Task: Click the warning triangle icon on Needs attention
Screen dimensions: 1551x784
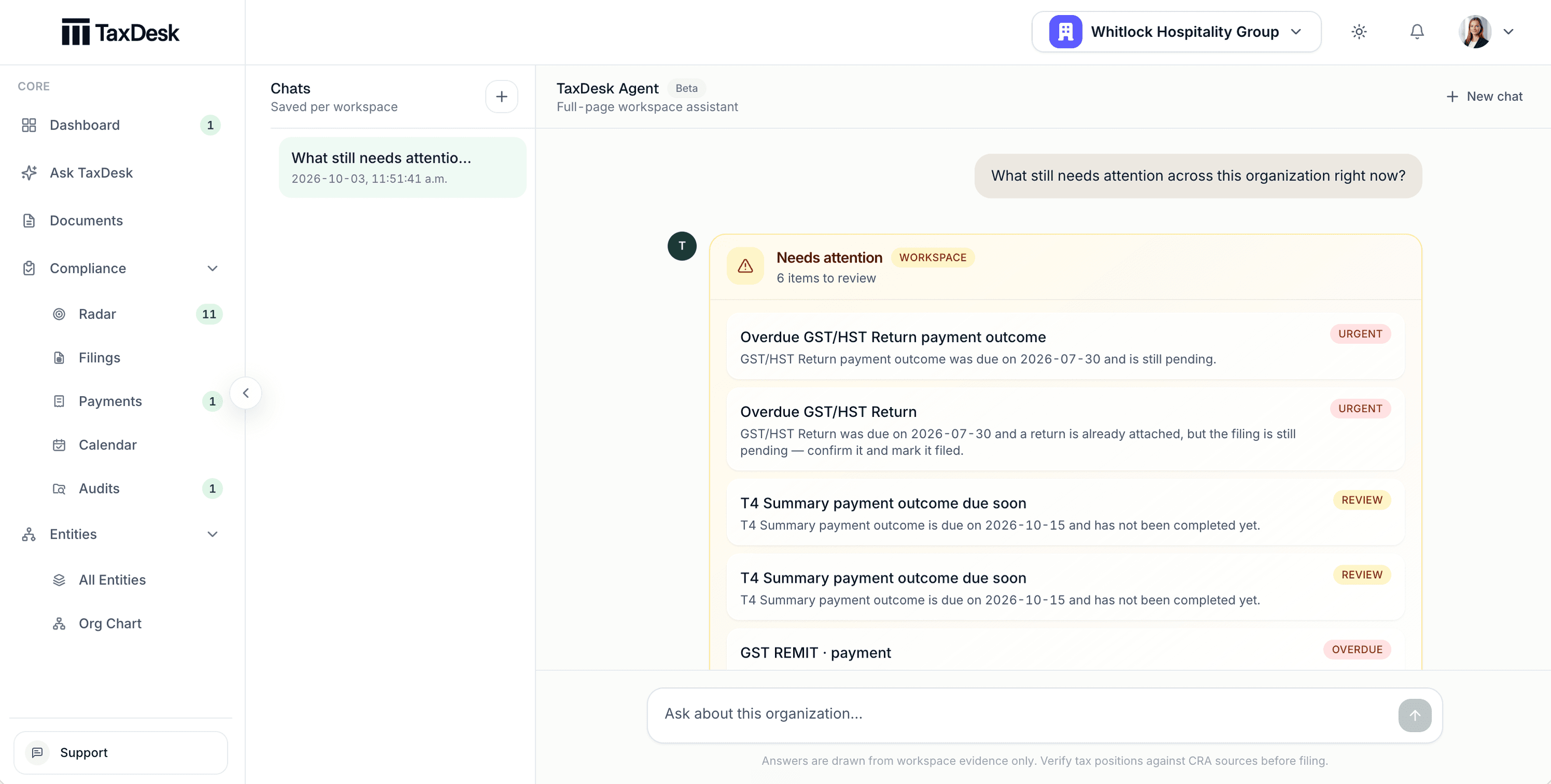Action: pos(745,266)
